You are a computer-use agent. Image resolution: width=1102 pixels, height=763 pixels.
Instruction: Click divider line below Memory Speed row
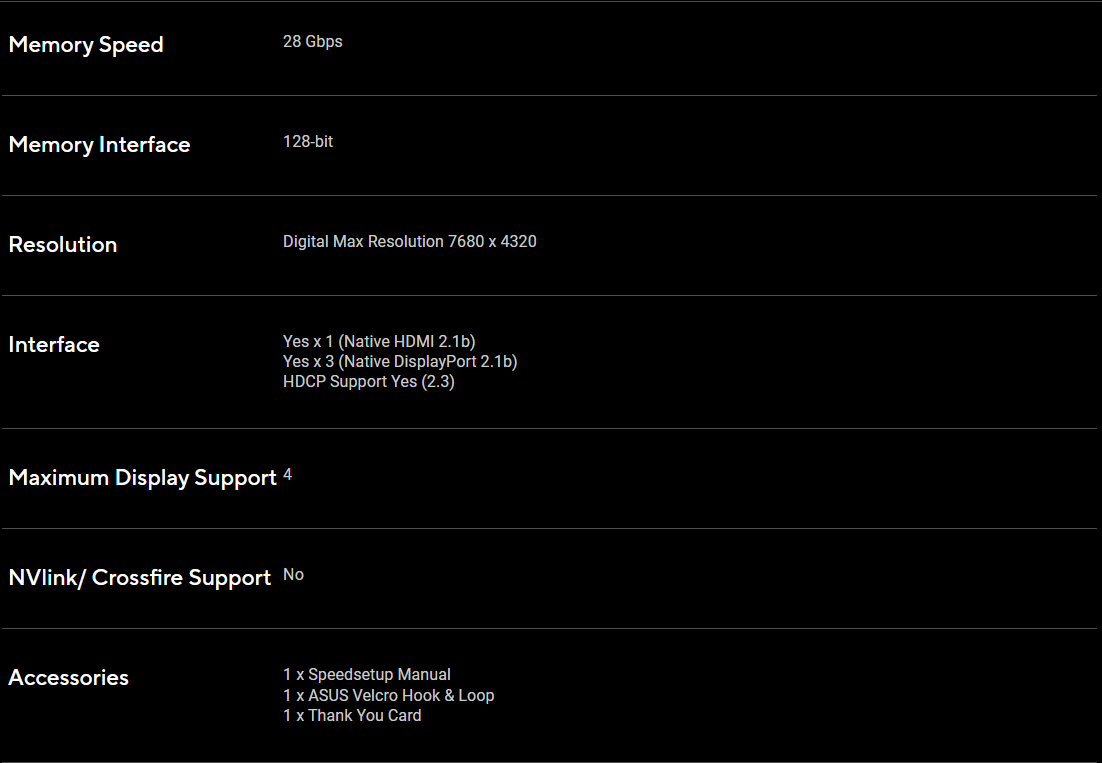(x=550, y=95)
